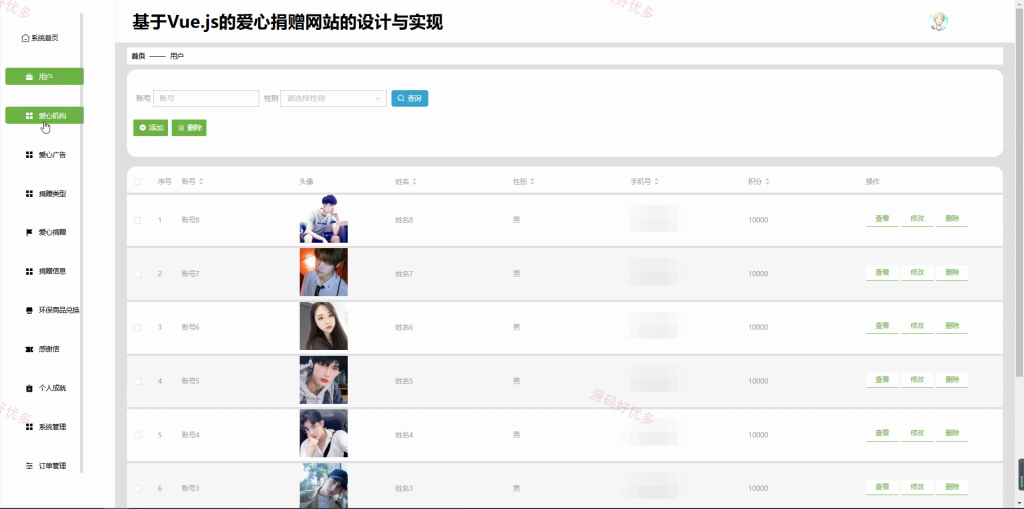
Task: Open 系统首页 in the sidebar
Action: point(40,38)
